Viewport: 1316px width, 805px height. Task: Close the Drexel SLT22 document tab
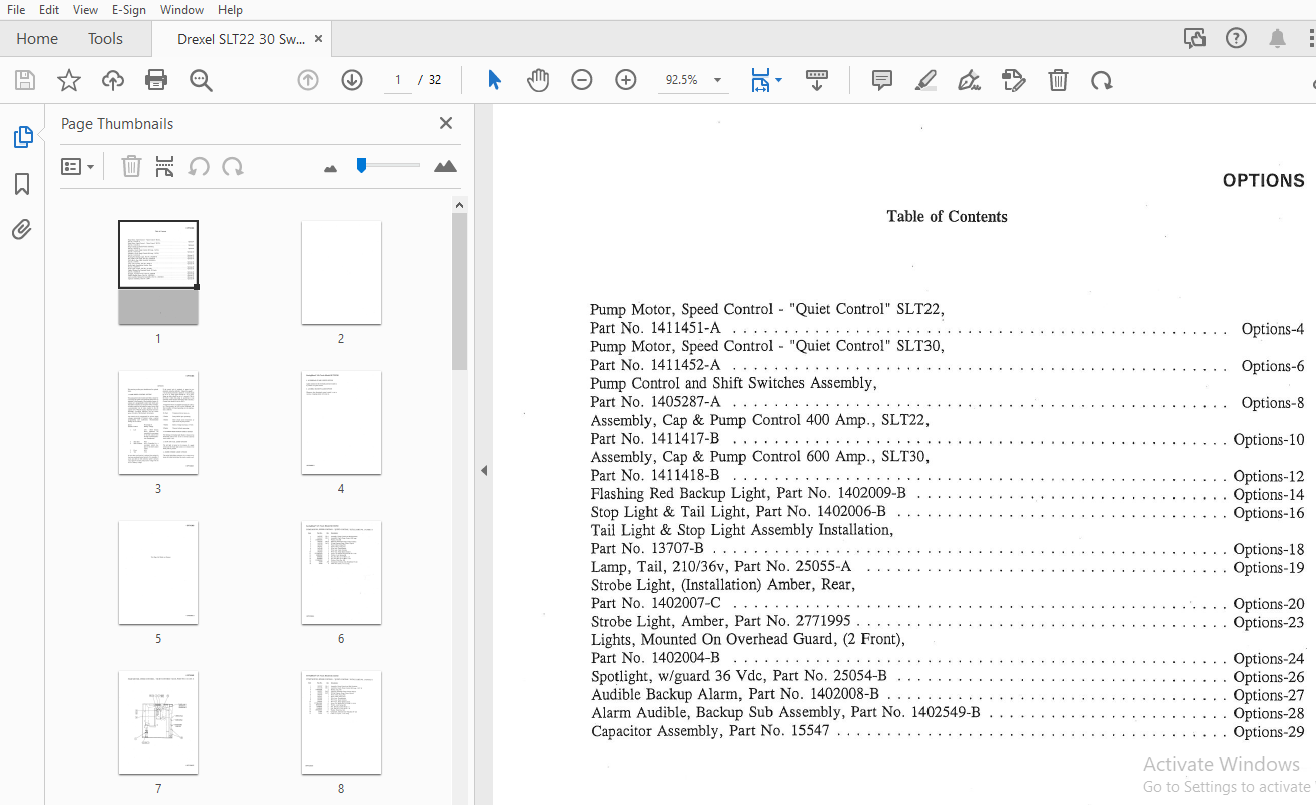(319, 39)
